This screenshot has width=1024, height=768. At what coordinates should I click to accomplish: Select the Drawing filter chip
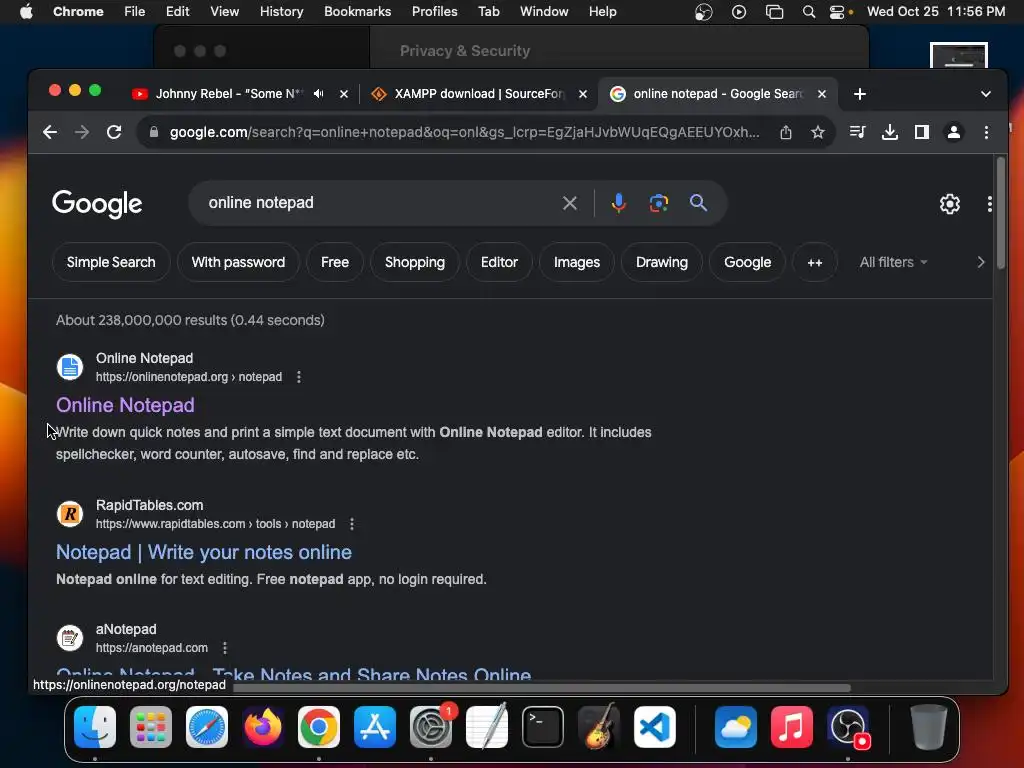662,263
